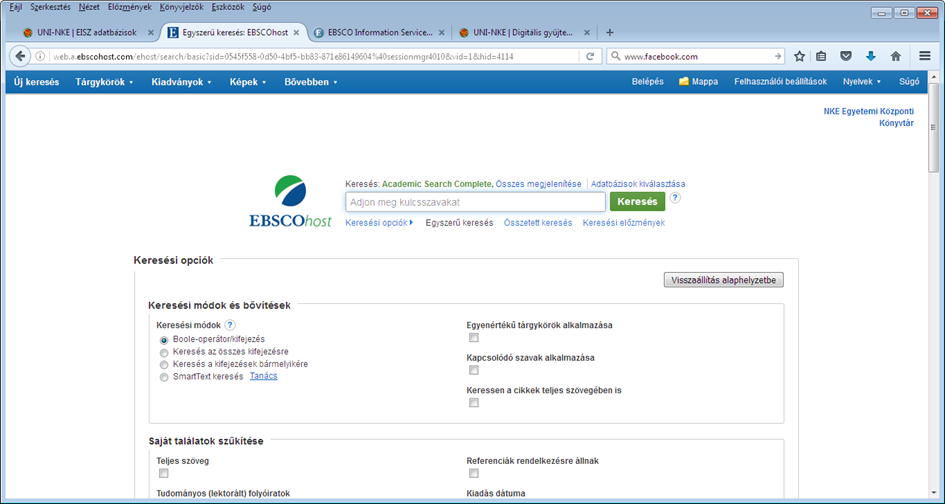Screen dimensions: 945x504
Task: Click the search magnifier icon in search box
Action: (615, 57)
